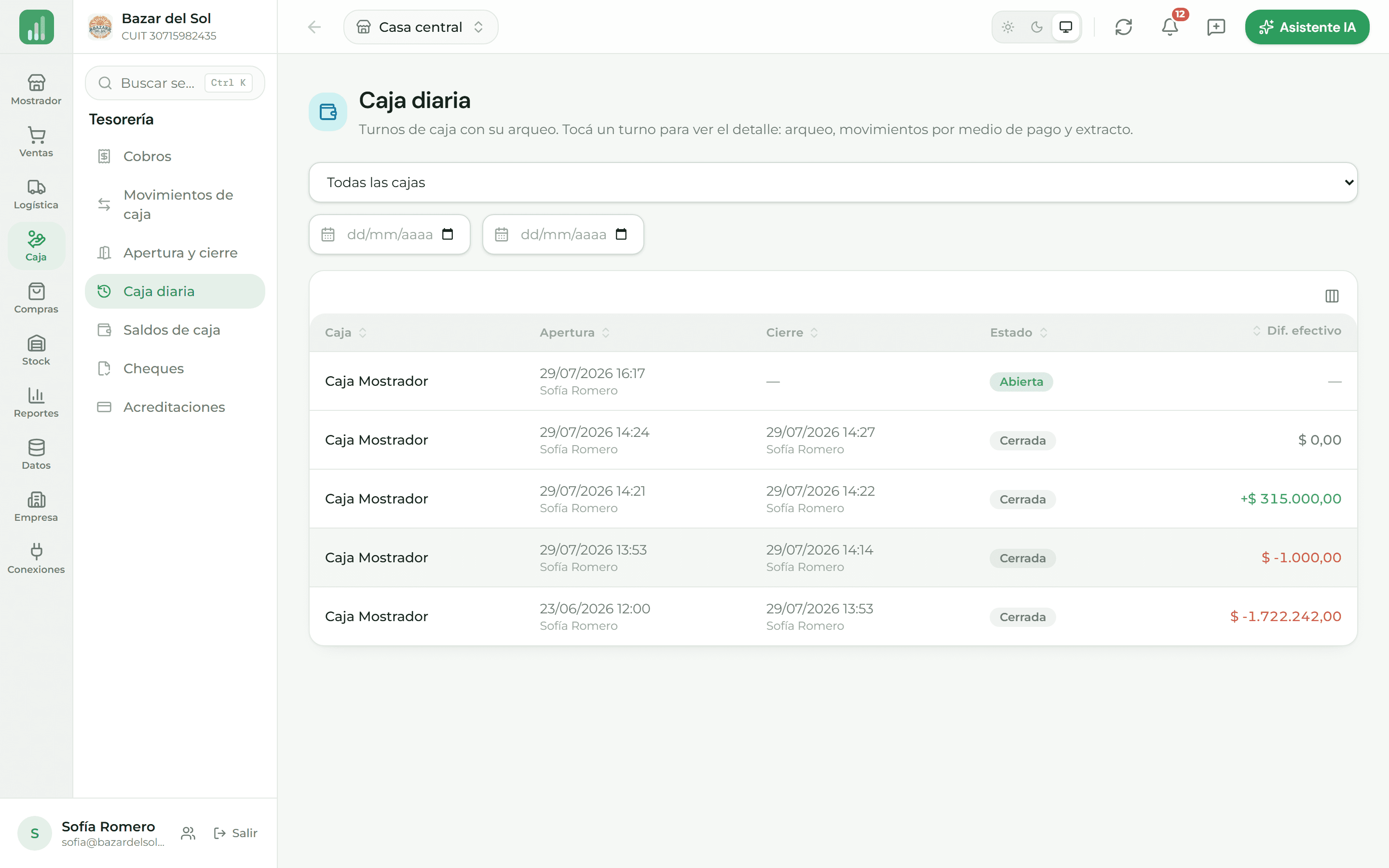Toggle table columns visibility icon
This screenshot has height=868, width=1389.
1332,296
